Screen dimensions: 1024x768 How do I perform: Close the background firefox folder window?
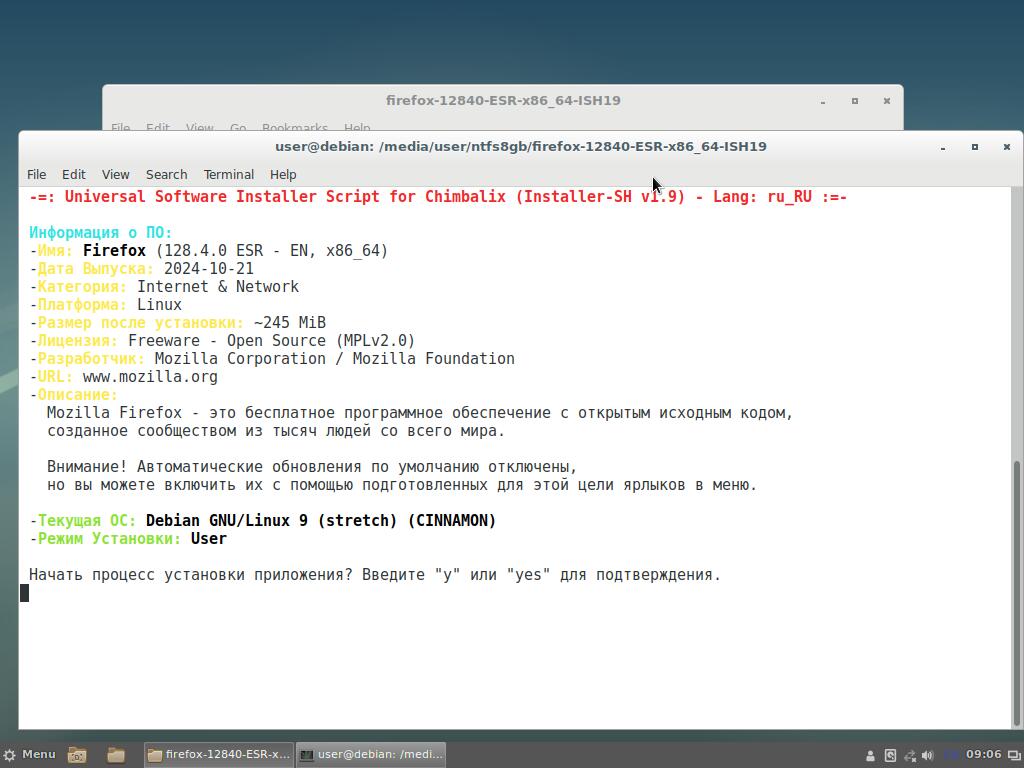tap(886, 101)
